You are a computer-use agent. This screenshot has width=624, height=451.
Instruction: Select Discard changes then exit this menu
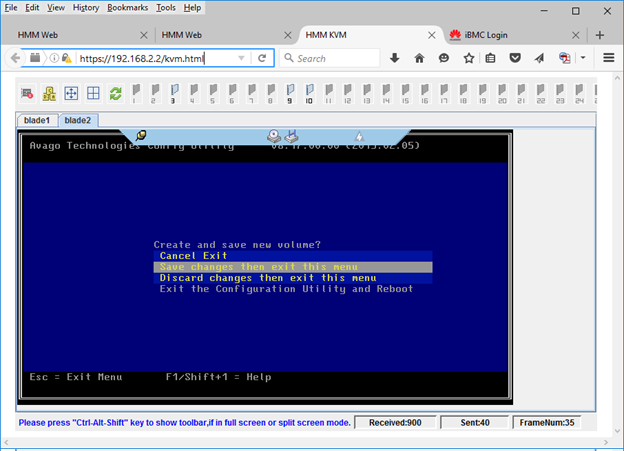pyautogui.click(x=293, y=278)
